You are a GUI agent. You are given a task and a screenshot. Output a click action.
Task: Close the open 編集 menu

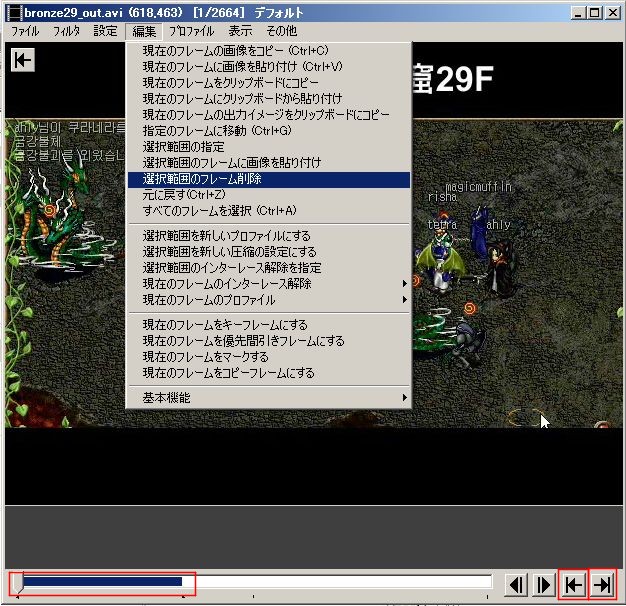[x=144, y=31]
